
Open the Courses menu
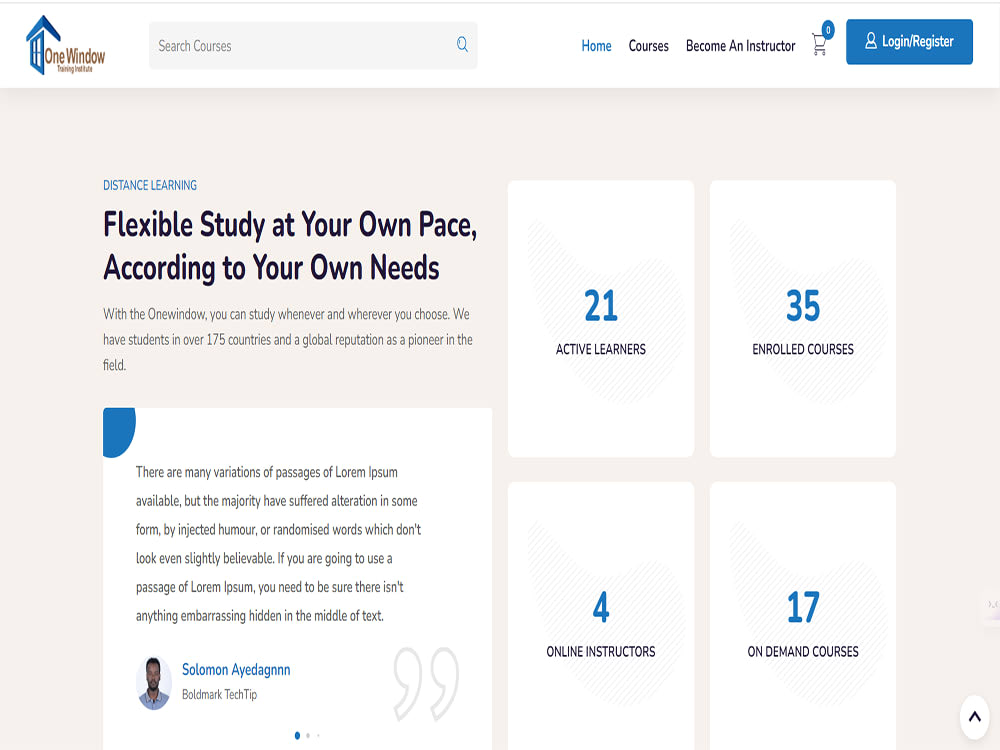coord(648,46)
